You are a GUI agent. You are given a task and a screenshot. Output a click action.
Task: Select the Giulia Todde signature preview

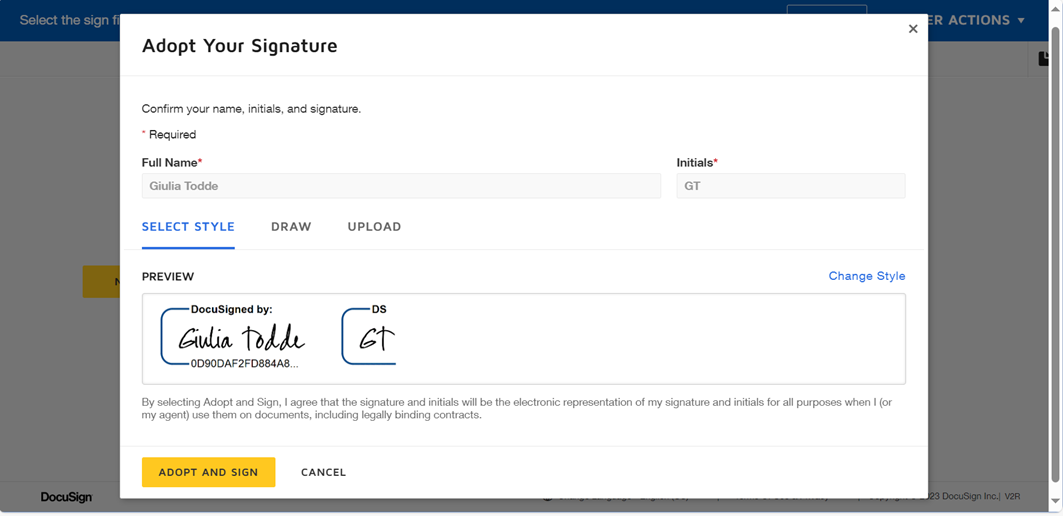coord(234,337)
